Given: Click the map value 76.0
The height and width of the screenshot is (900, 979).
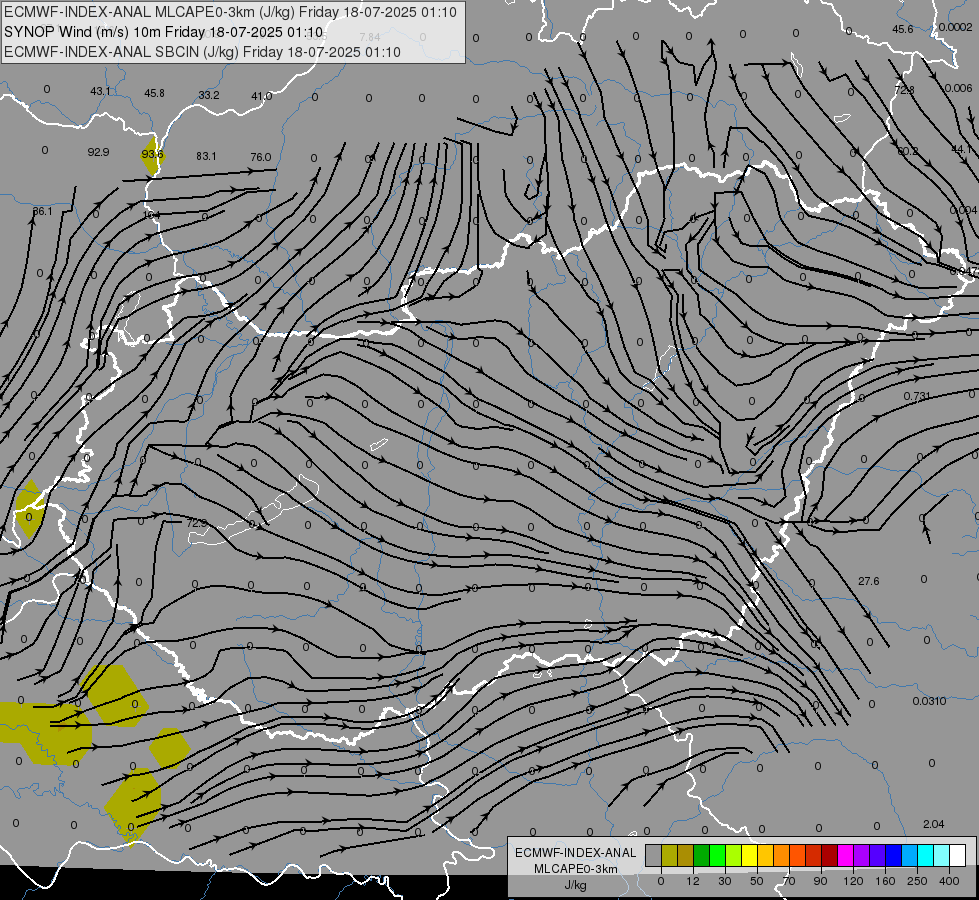Looking at the screenshot, I should [x=260, y=157].
